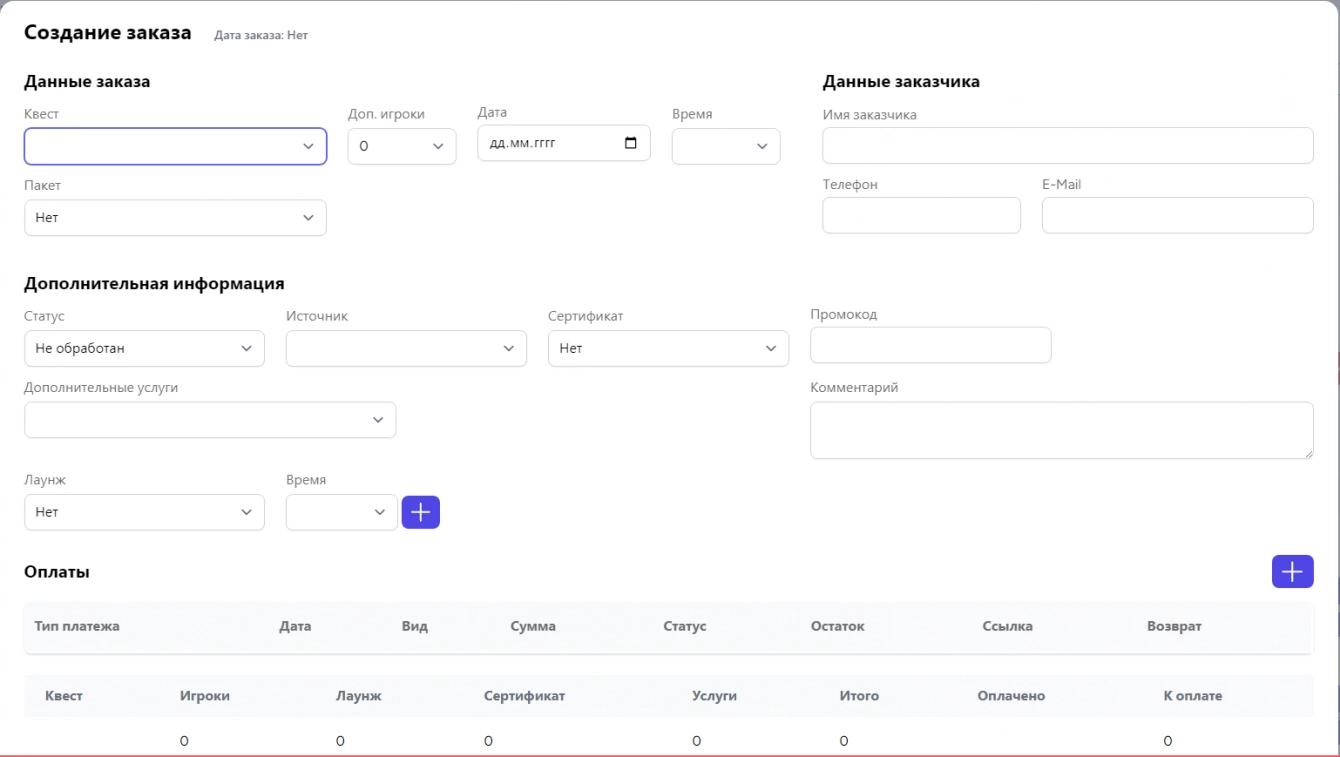The image size is (1340, 757).
Task: Click the Тип платежа column header
Action: click(x=77, y=626)
